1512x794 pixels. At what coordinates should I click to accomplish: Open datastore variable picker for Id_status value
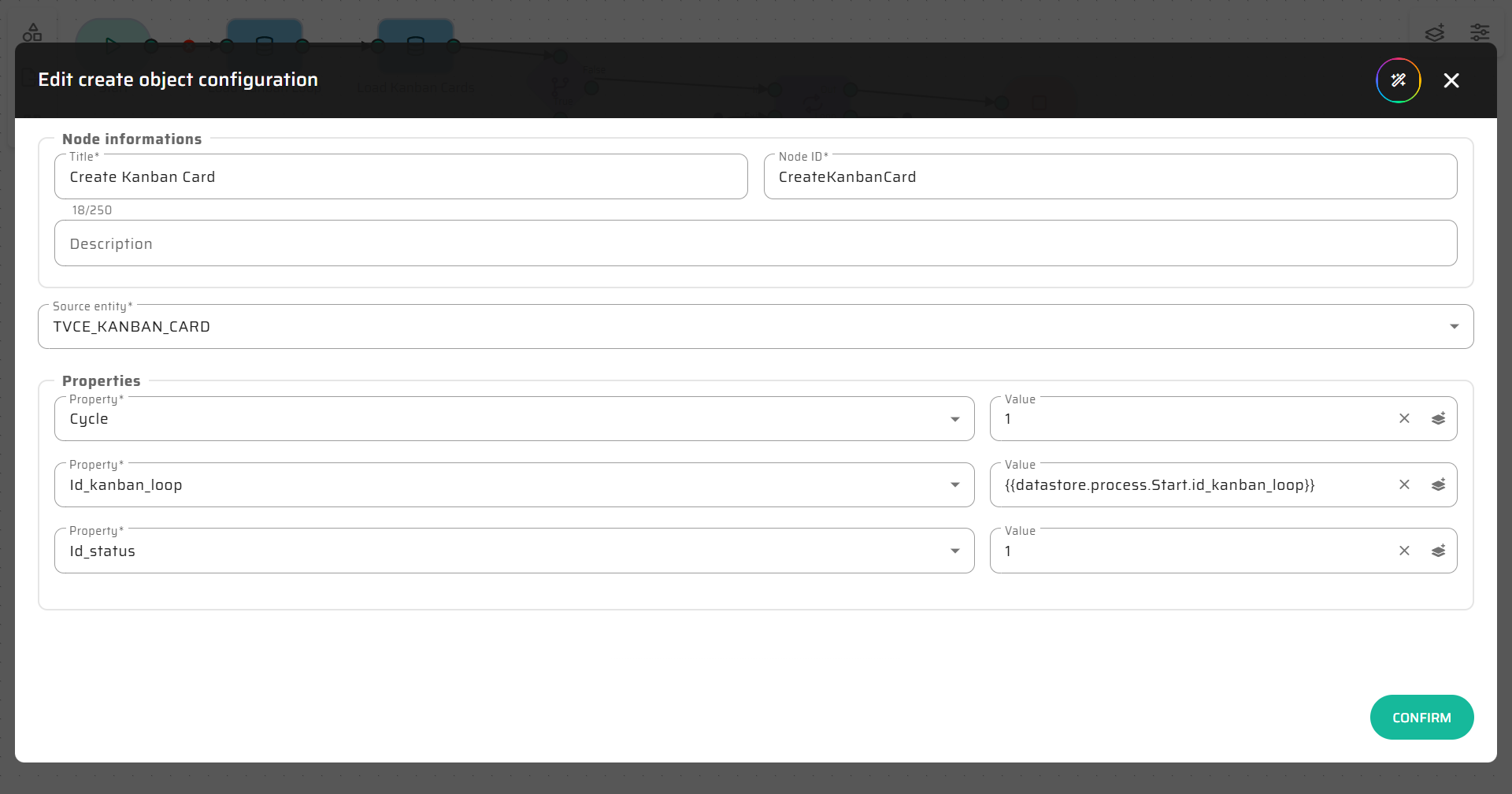pyautogui.click(x=1438, y=551)
